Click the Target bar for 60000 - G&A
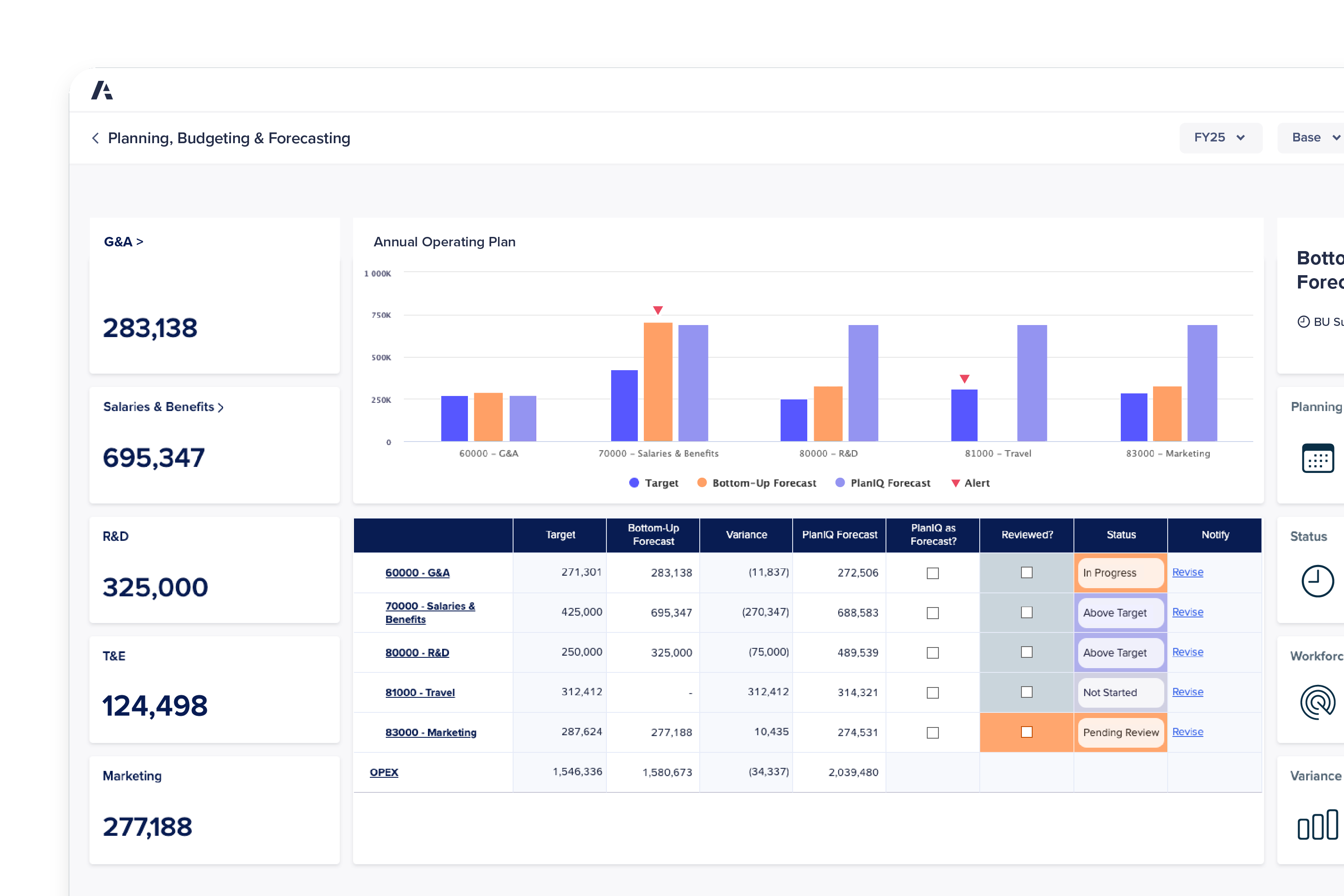Image resolution: width=1344 pixels, height=896 pixels. (x=455, y=418)
